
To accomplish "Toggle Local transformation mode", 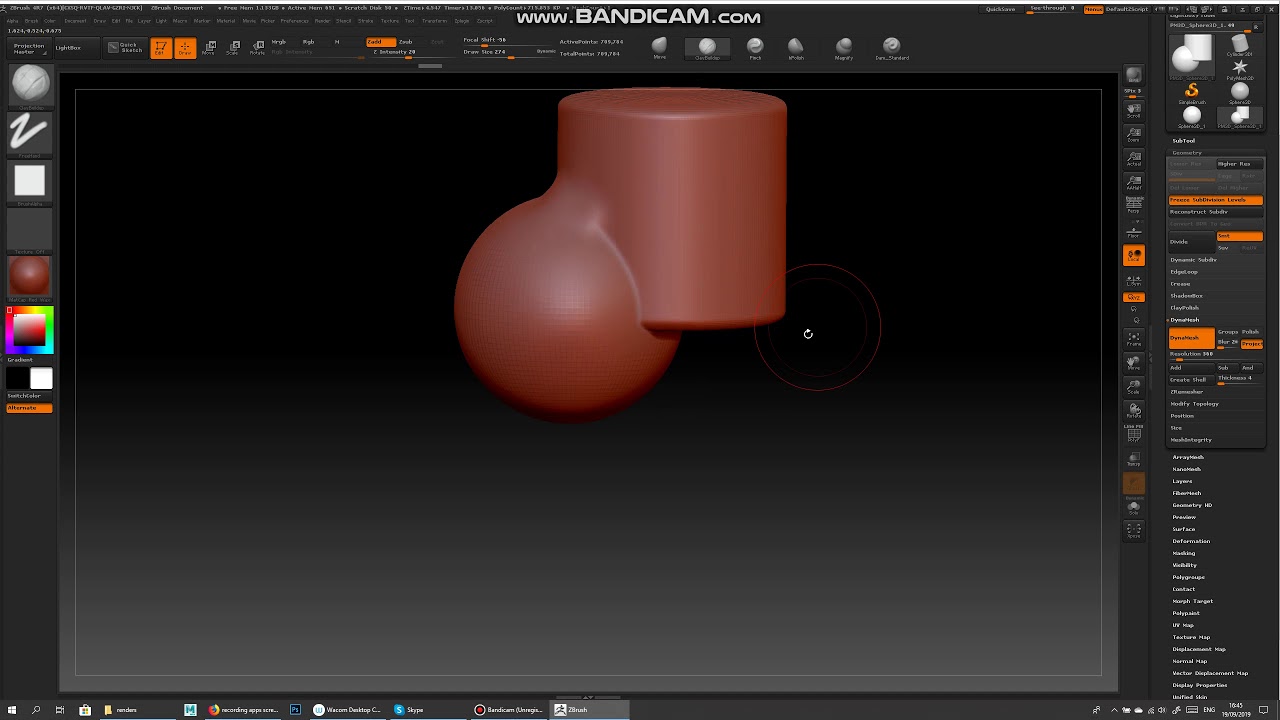I will pos(1134,256).
